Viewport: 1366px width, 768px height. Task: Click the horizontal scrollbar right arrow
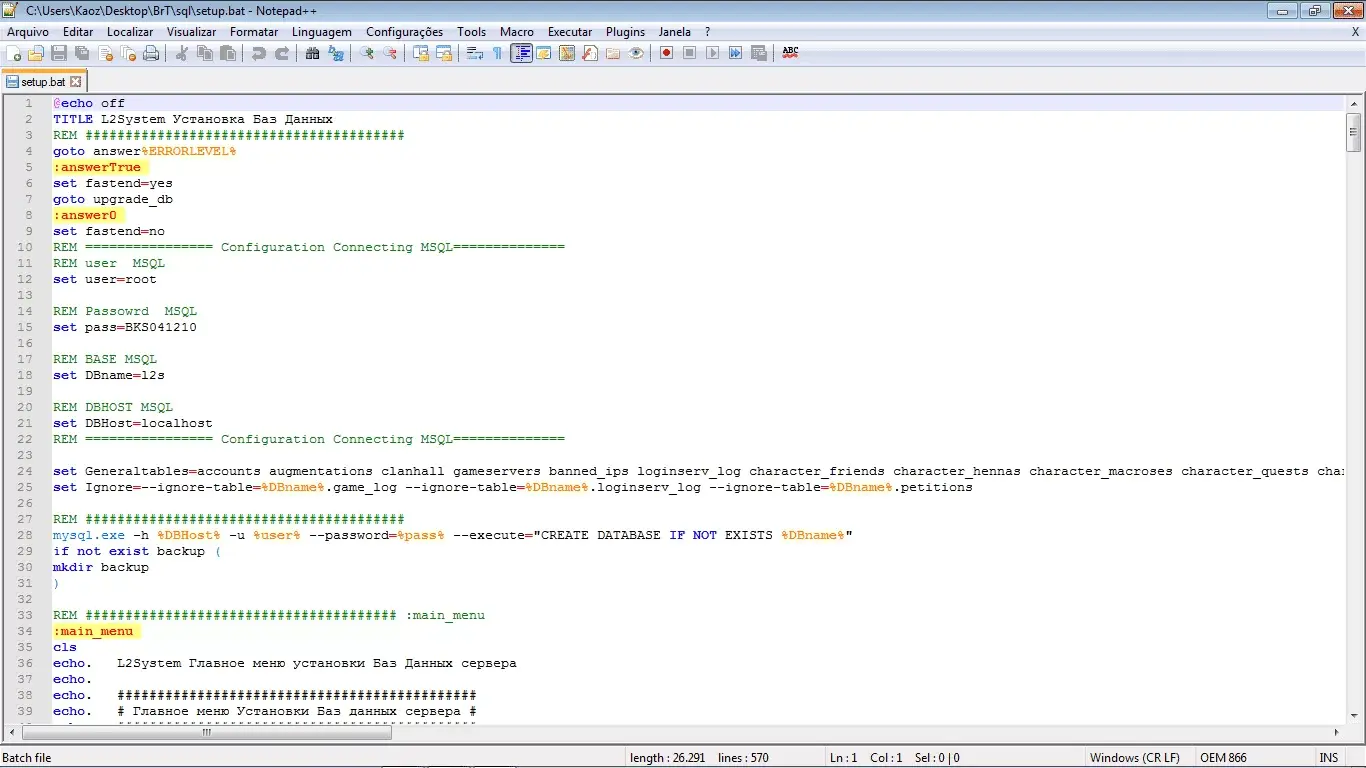(x=1337, y=732)
